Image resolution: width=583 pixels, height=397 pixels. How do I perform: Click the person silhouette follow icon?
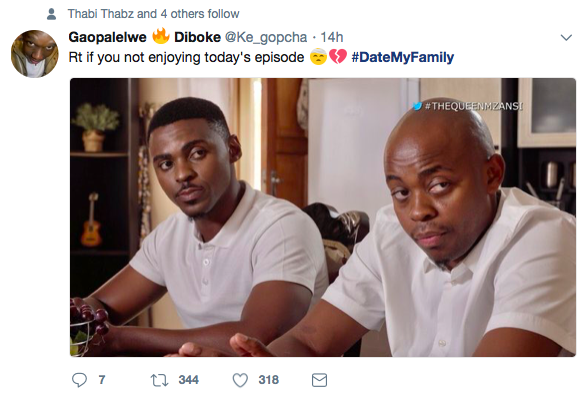tap(52, 14)
